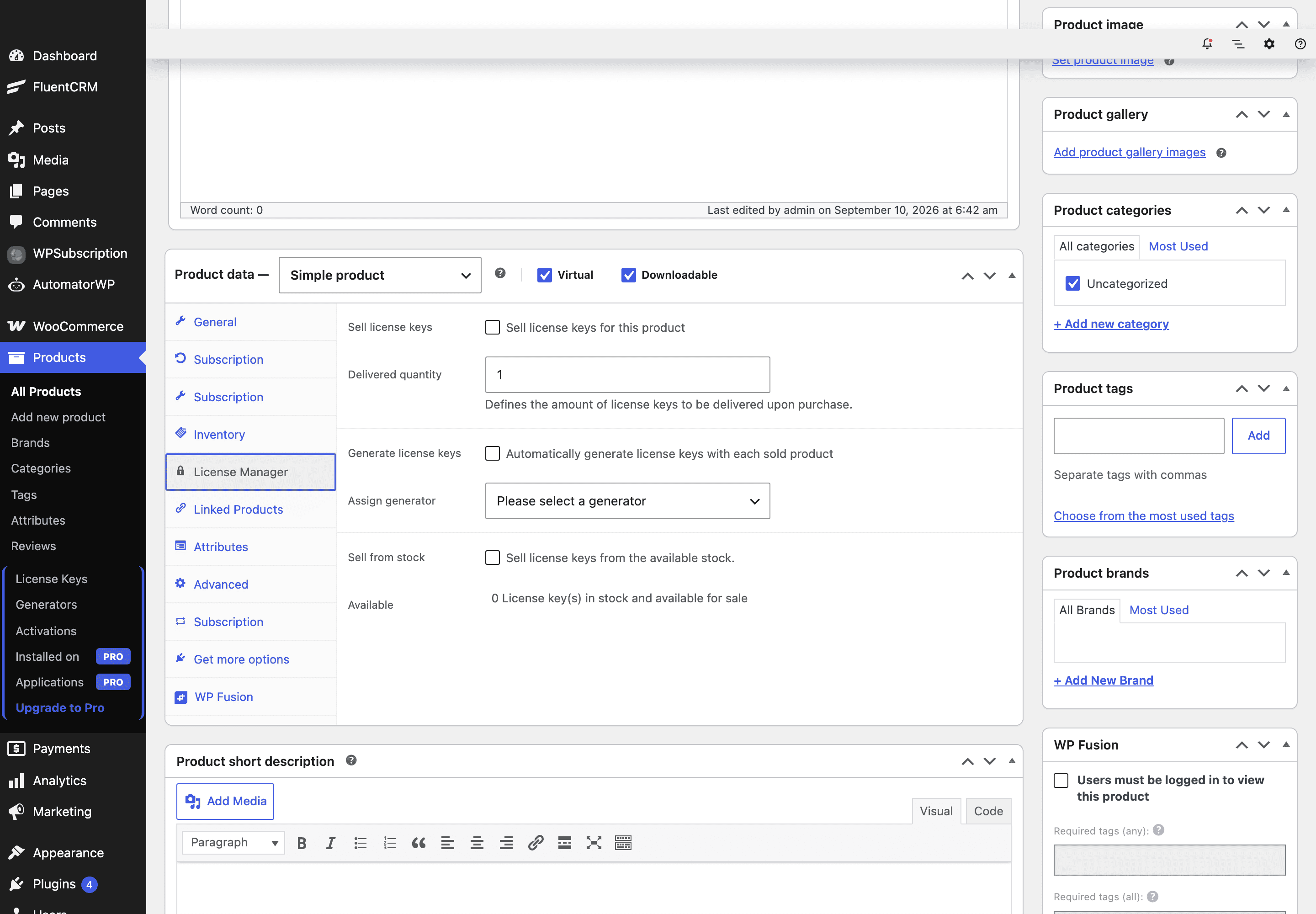1316x914 pixels.
Task: Click + Add New Brand link
Action: (1103, 680)
